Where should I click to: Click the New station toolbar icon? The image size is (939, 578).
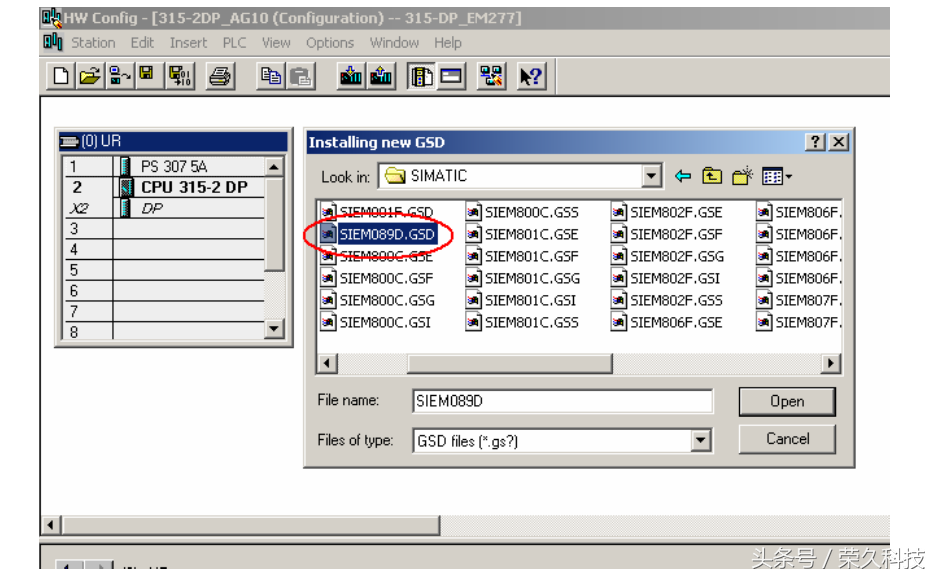(x=62, y=76)
